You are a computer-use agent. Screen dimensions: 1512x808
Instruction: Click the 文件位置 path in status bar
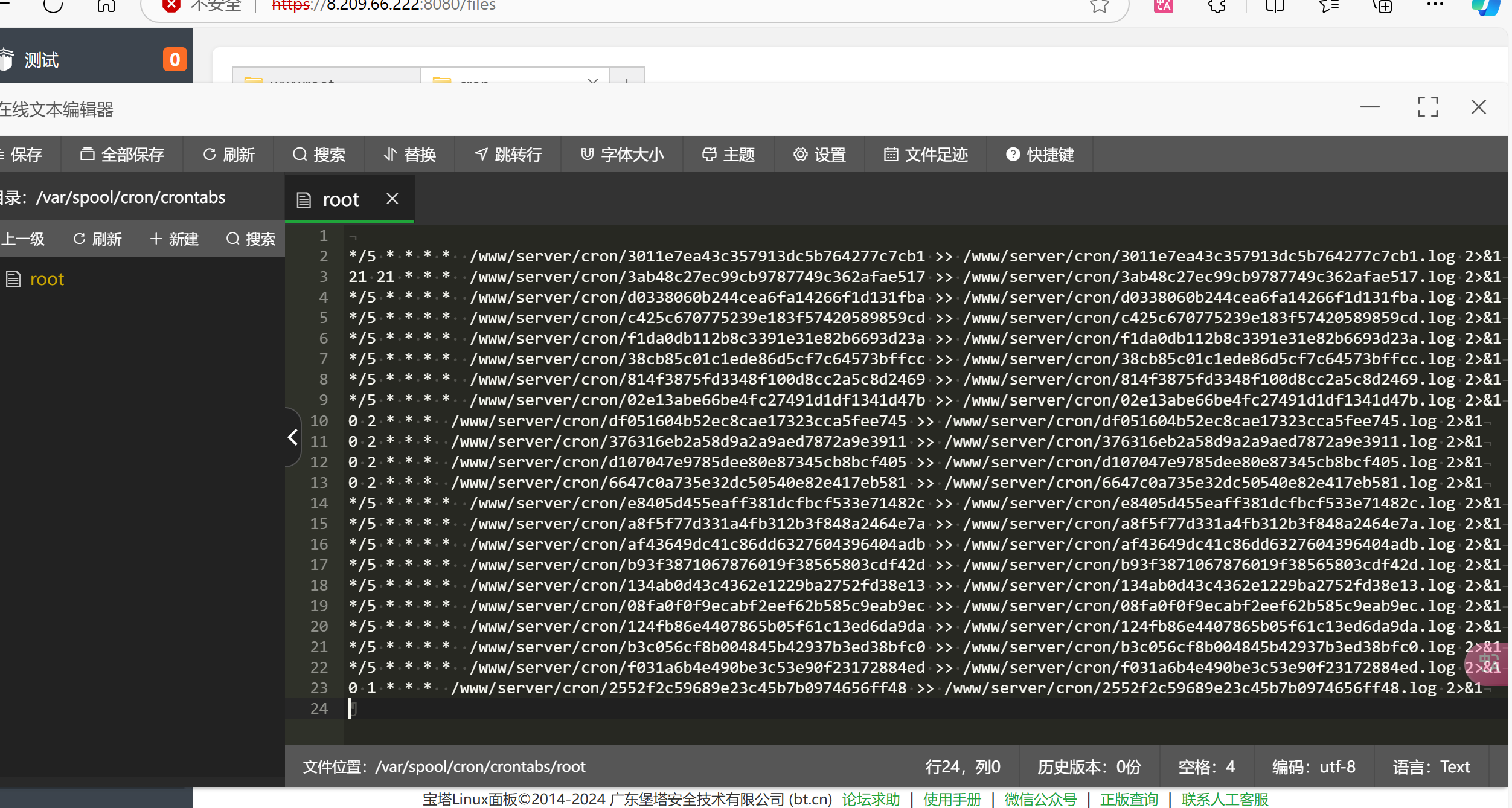[444, 767]
